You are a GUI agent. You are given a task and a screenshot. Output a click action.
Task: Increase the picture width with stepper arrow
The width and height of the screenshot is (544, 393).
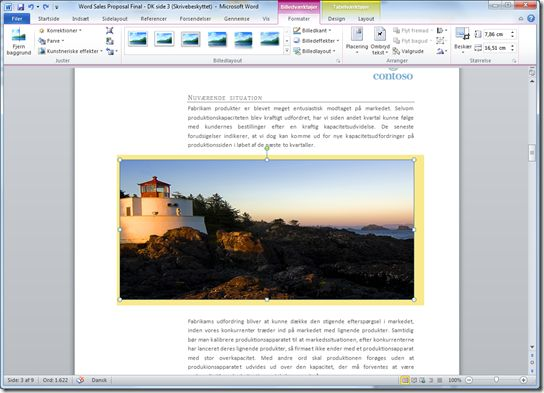tap(512, 46)
